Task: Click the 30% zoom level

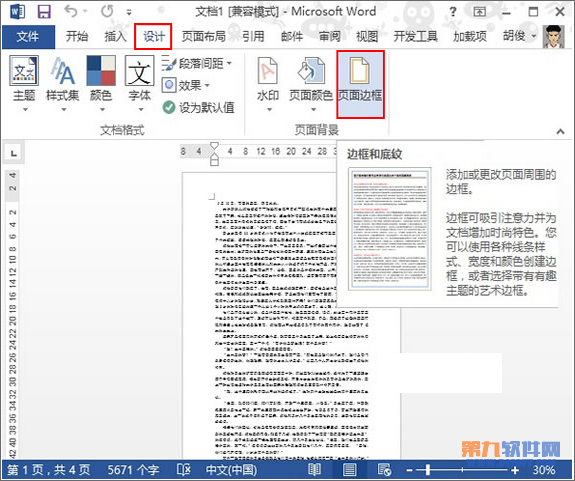Action: tap(544, 470)
